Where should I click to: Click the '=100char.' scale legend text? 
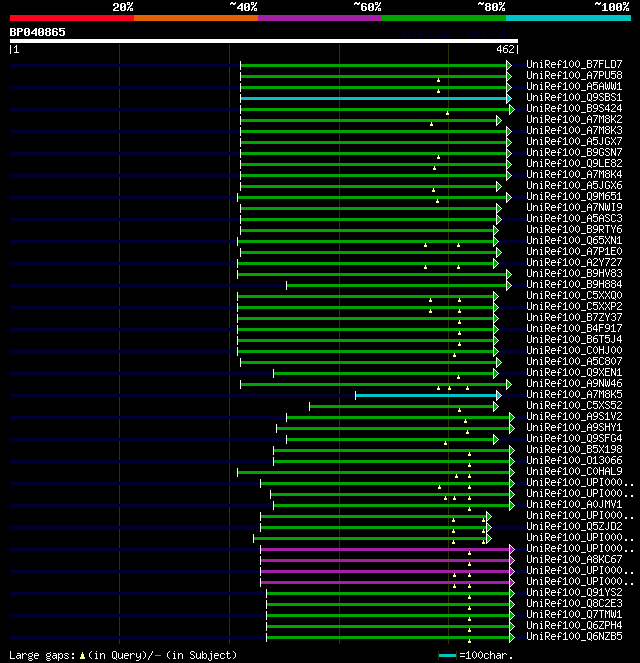click(x=486, y=655)
